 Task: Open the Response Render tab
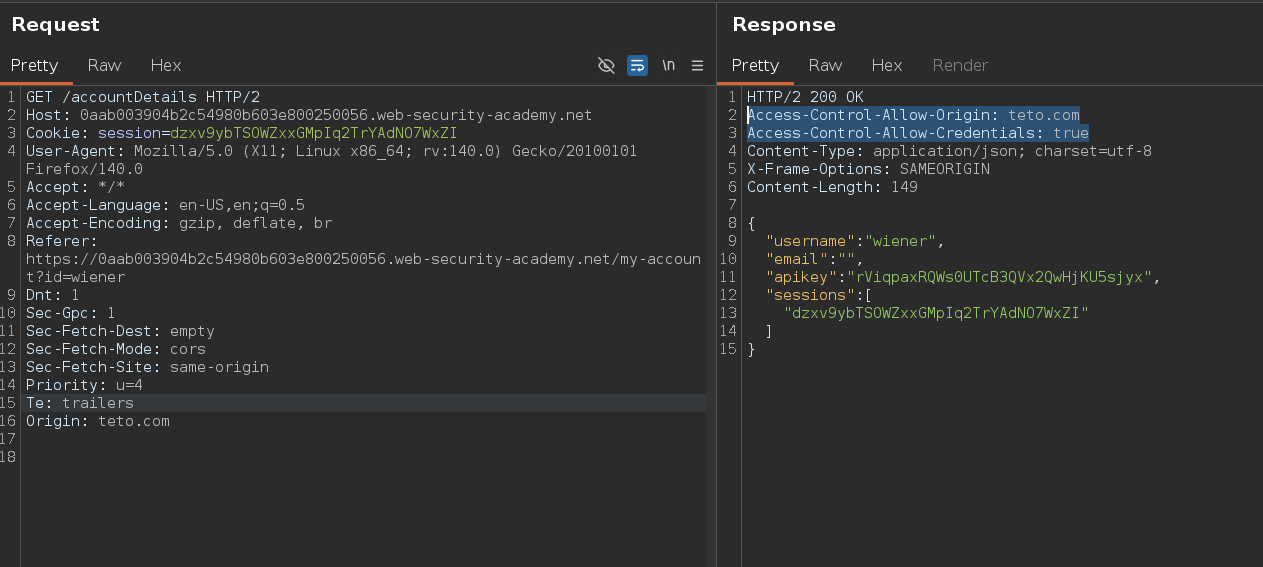[960, 65]
